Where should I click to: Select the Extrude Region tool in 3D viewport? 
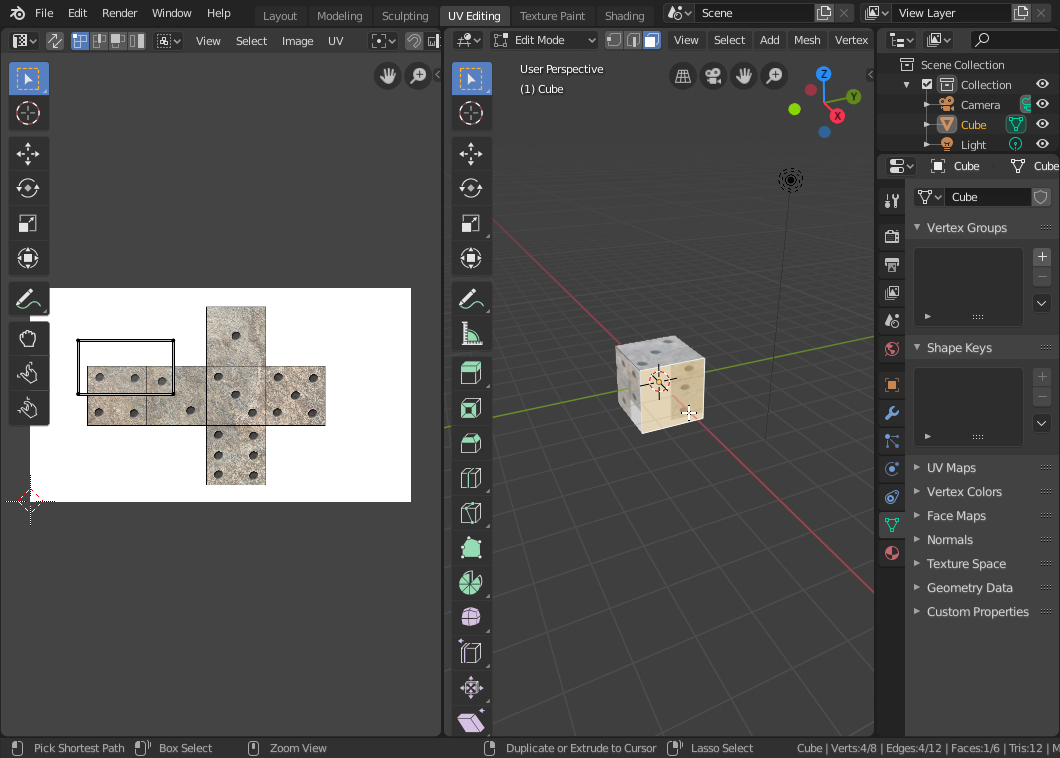(x=471, y=373)
